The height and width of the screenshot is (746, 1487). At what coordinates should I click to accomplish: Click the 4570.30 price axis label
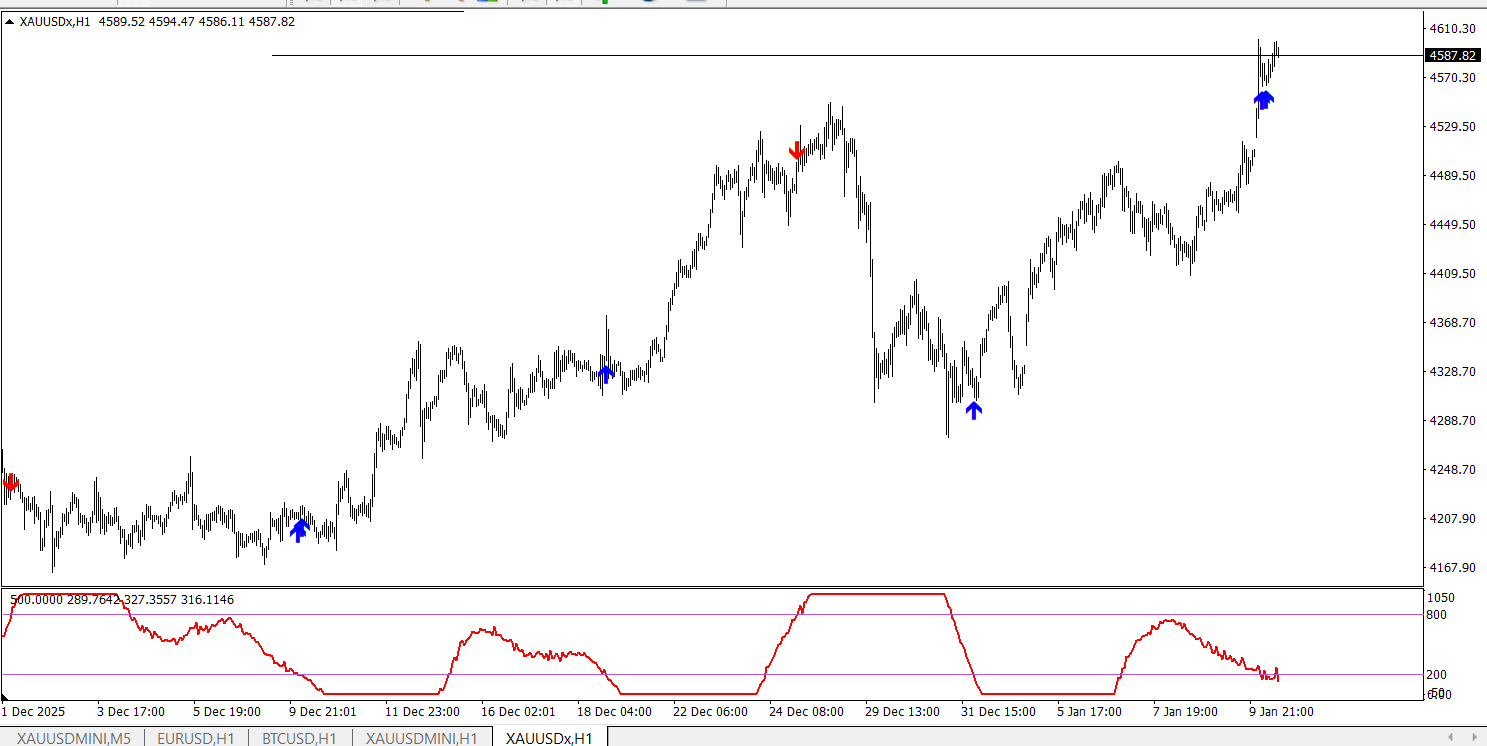click(x=1453, y=78)
